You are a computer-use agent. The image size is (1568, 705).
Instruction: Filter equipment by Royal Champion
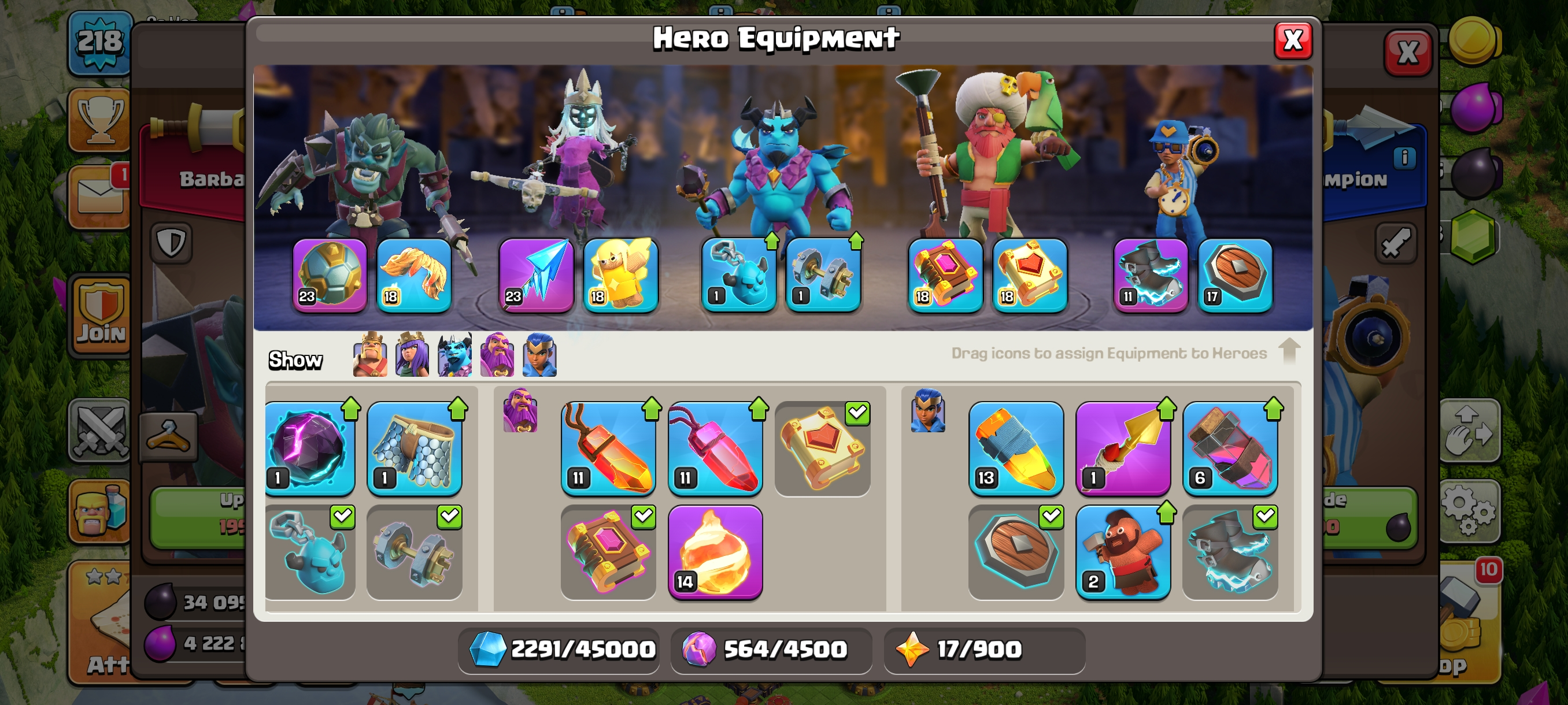(x=540, y=355)
